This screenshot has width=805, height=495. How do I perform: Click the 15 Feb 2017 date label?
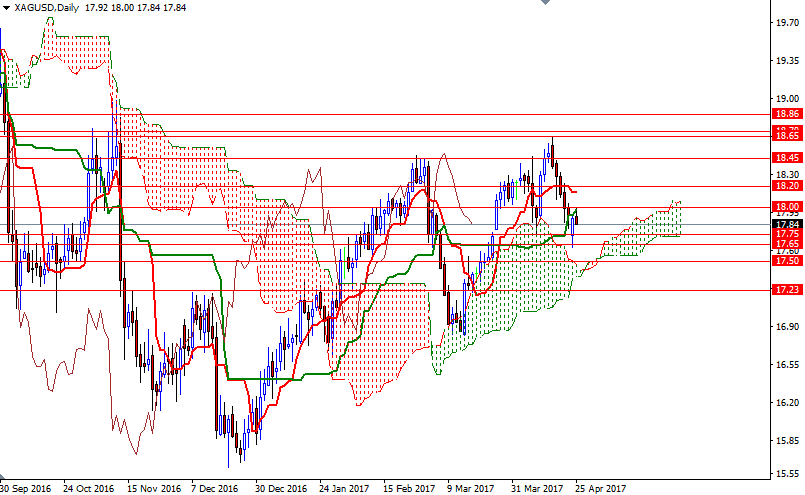tap(409, 488)
